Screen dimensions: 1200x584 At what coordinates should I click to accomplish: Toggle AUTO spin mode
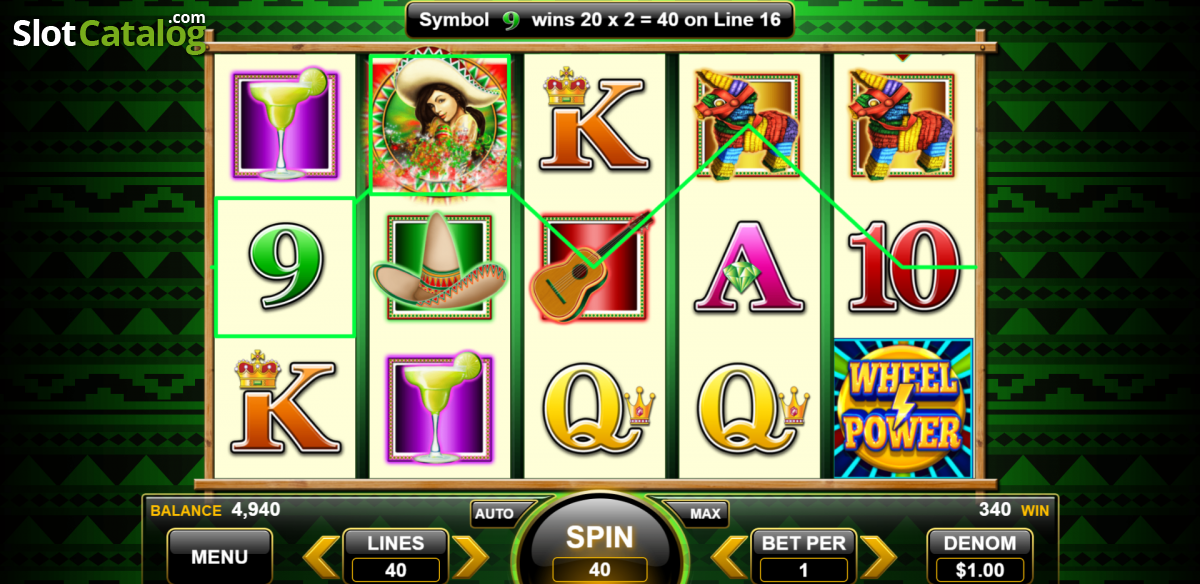click(x=494, y=514)
